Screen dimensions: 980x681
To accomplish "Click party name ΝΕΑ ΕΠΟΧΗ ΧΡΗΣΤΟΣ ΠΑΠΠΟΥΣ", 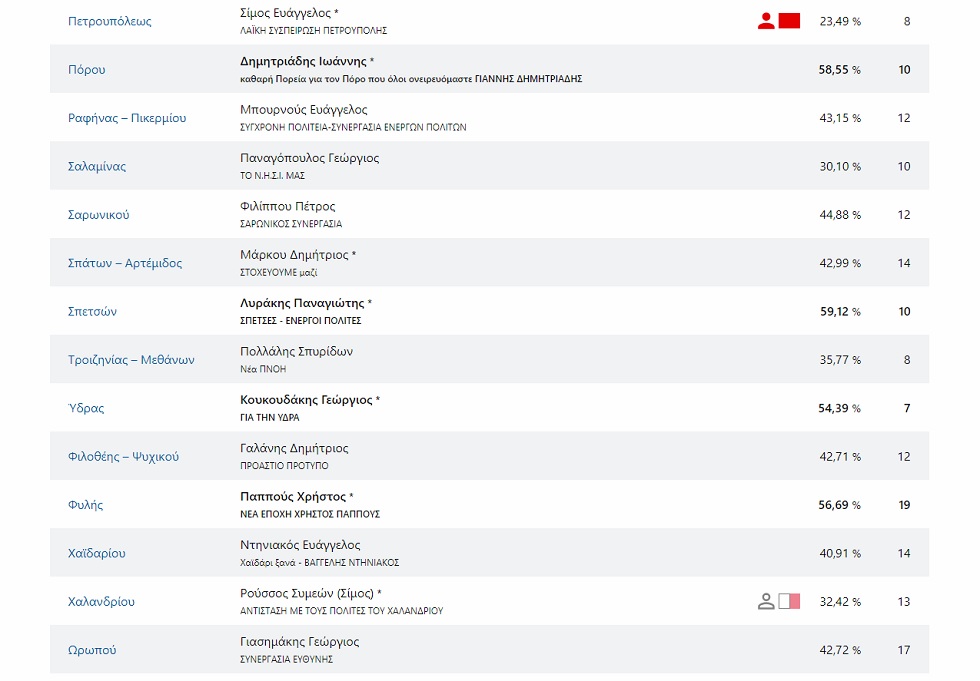I will click(x=310, y=514).
